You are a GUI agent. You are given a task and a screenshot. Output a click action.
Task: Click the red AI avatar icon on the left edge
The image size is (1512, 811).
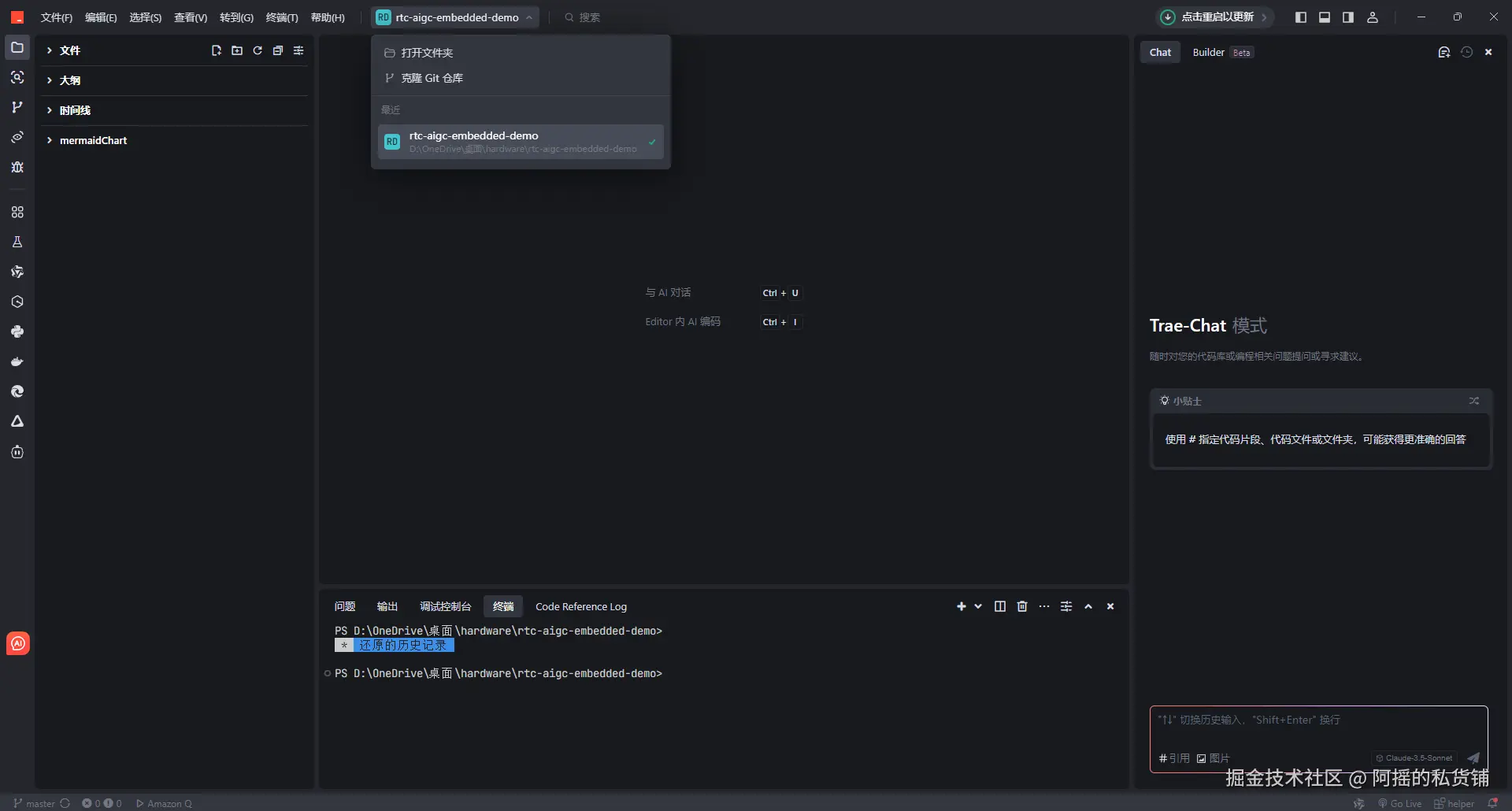point(18,643)
